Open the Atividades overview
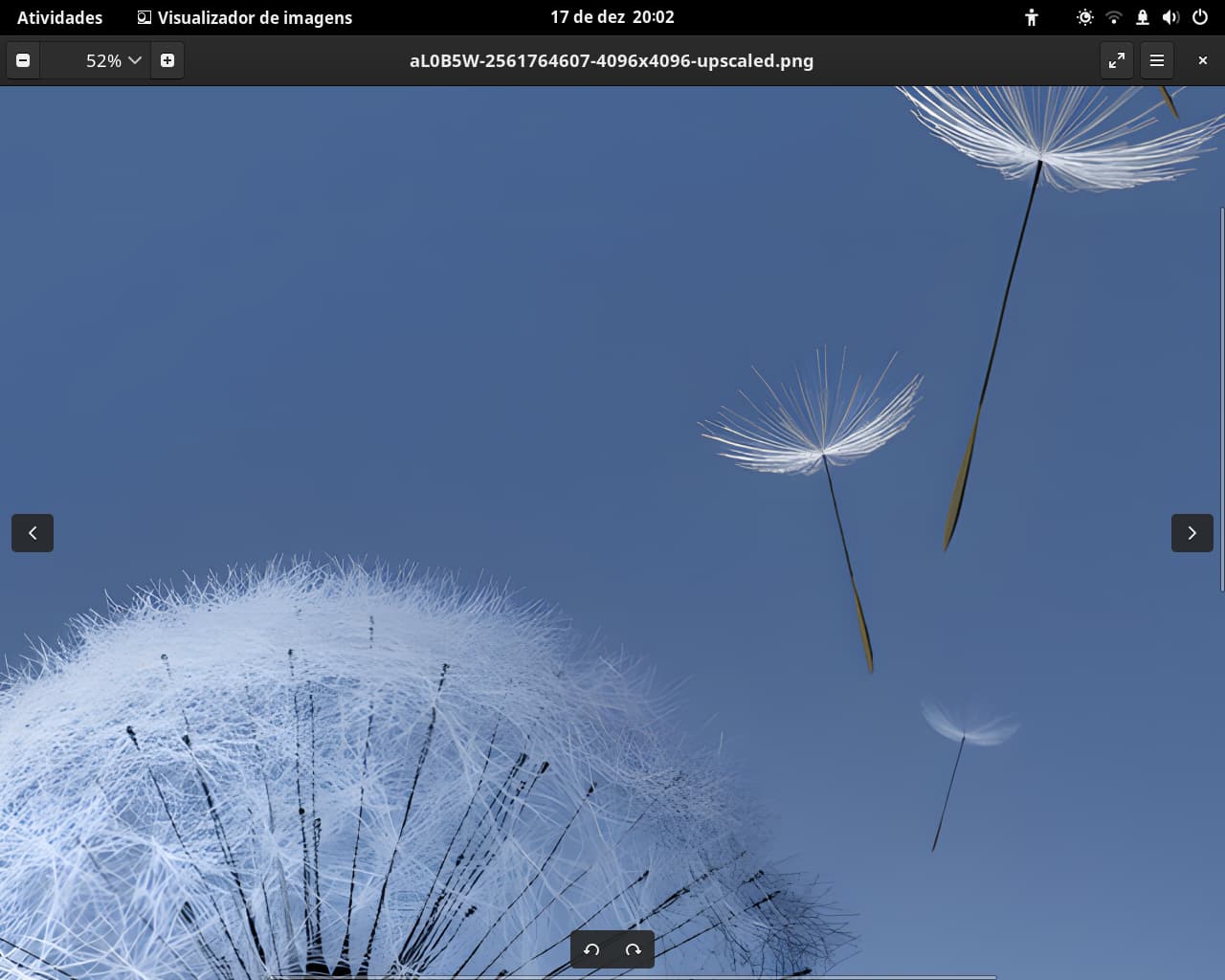The height and width of the screenshot is (980, 1225). click(x=59, y=17)
